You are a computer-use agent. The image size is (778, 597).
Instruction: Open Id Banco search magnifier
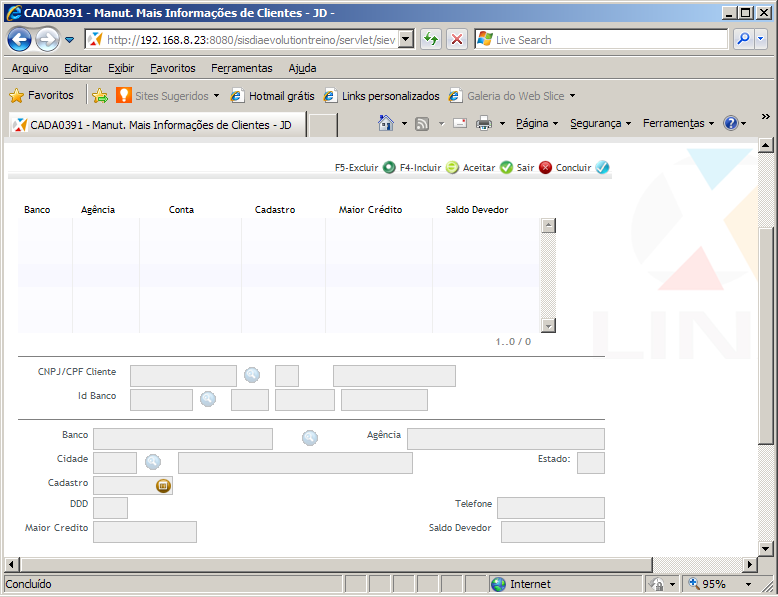[208, 398]
